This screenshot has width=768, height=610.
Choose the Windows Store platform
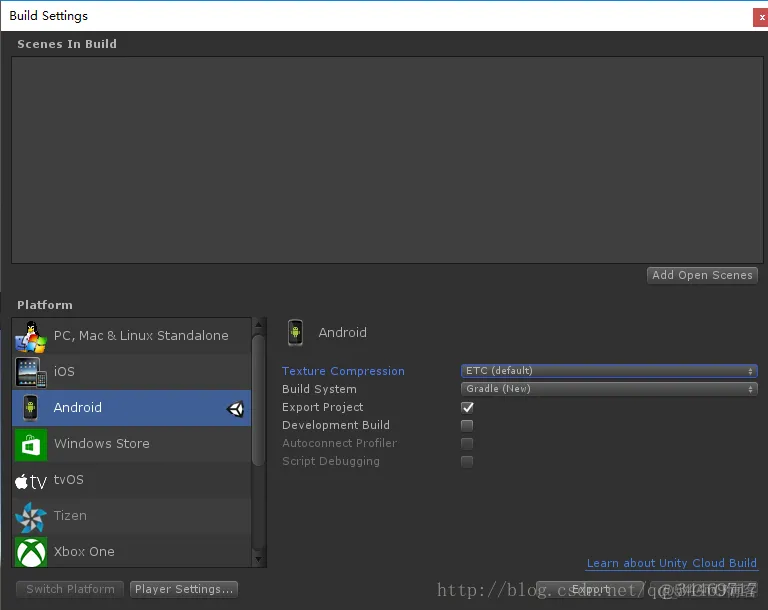point(132,444)
